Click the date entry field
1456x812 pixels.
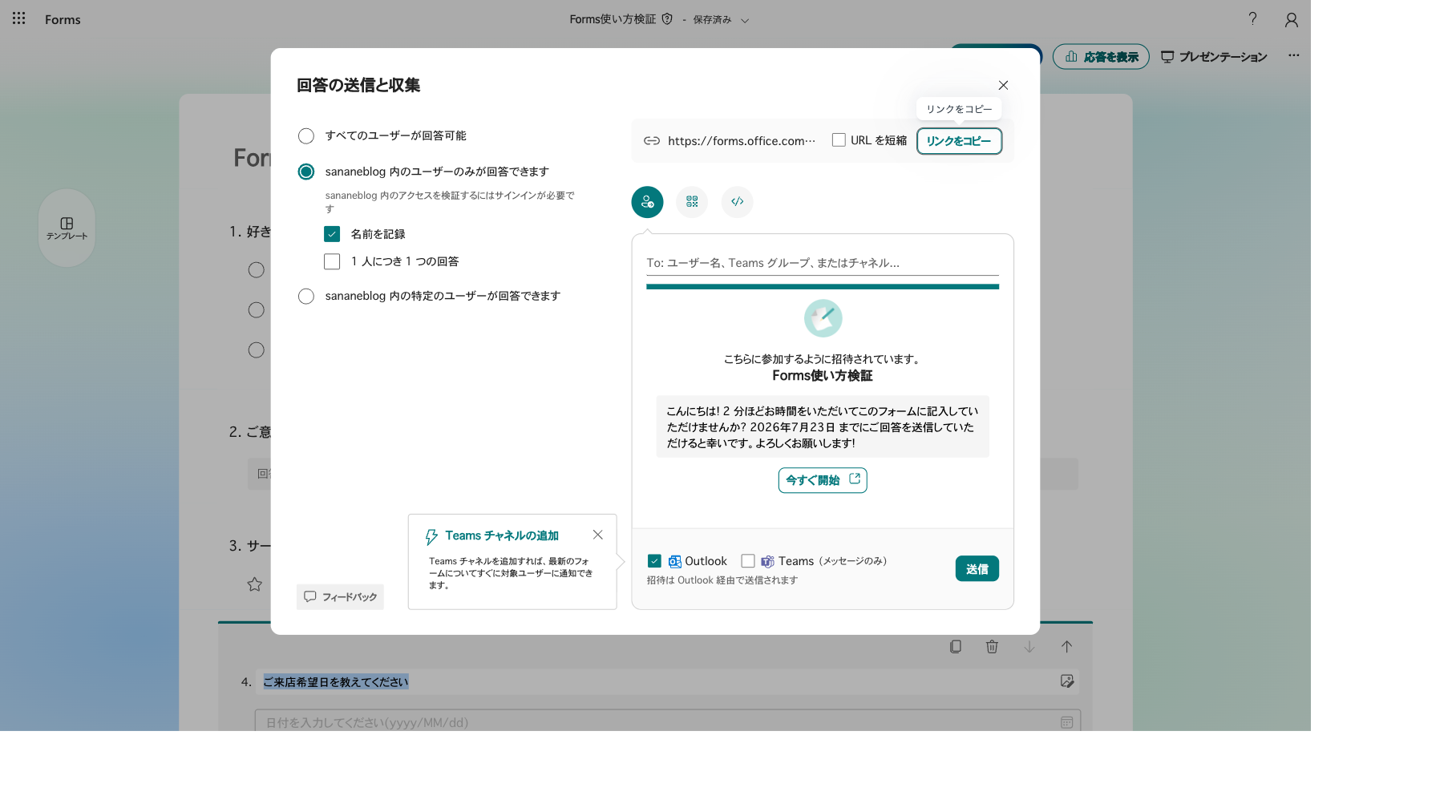tap(667, 722)
